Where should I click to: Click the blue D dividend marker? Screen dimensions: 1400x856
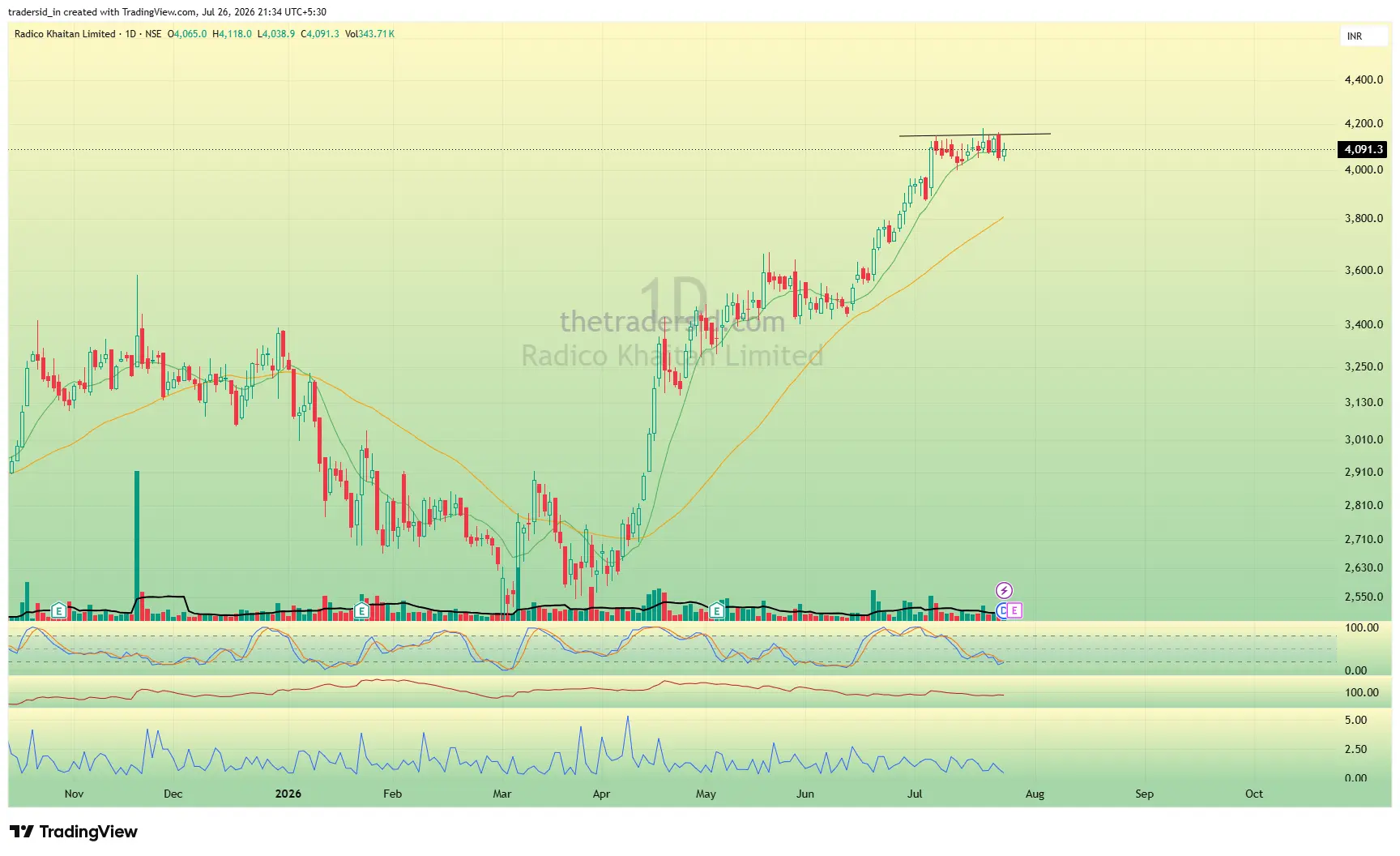coord(1002,610)
